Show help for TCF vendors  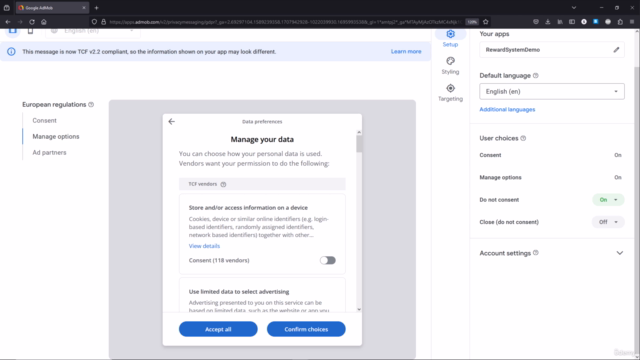coord(223,184)
